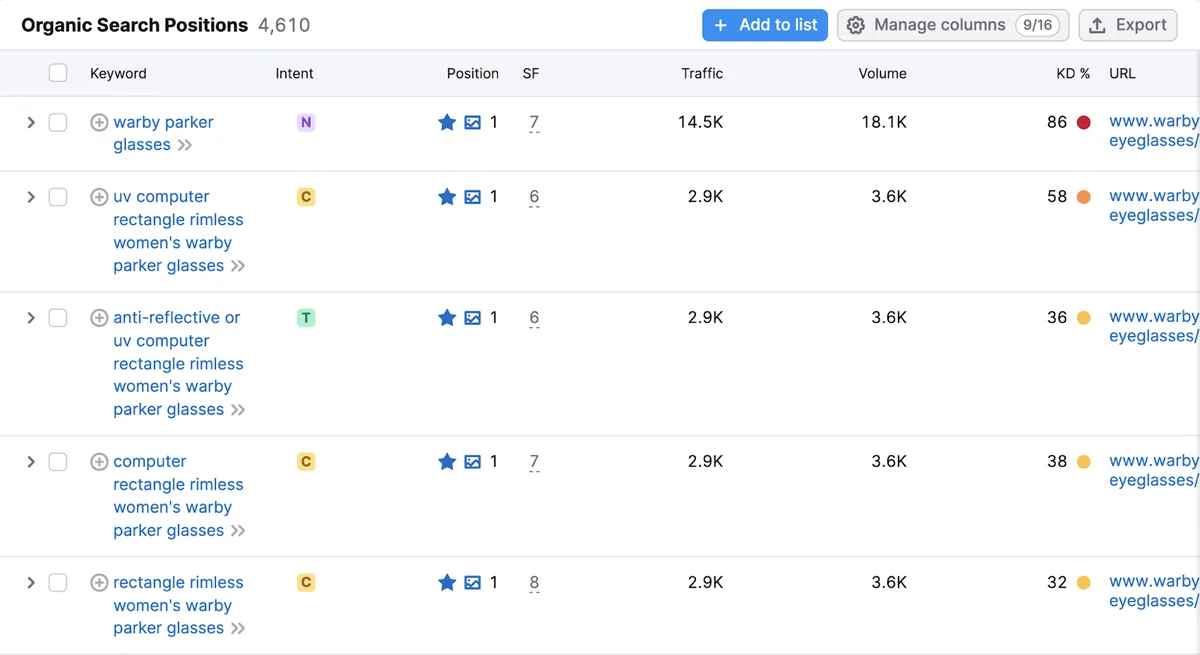Image resolution: width=1200 pixels, height=655 pixels.
Task: Click star icon in KD 38 row
Action: (447, 462)
